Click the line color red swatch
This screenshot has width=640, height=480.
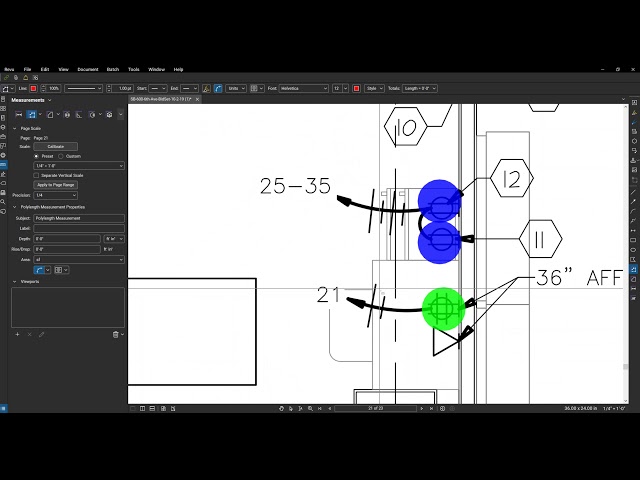click(x=33, y=89)
